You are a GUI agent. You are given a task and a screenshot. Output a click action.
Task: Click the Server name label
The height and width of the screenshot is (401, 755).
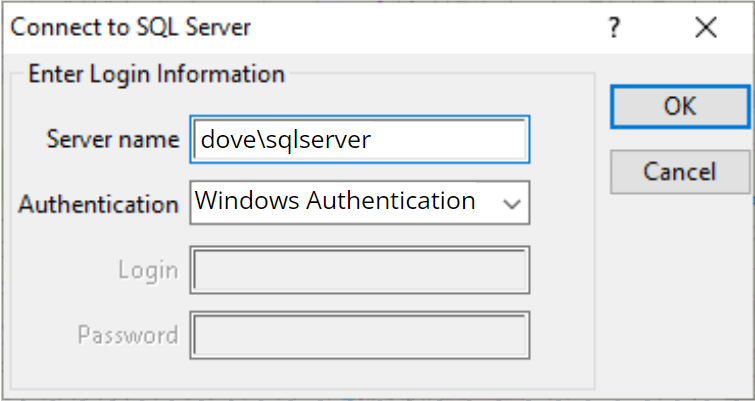(112, 139)
